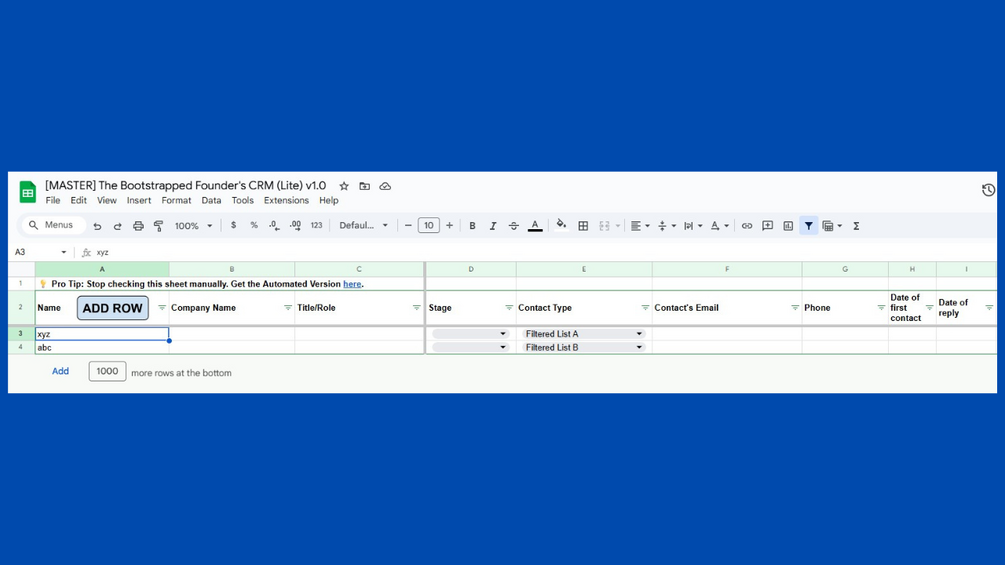Format as currency
Image resolution: width=1005 pixels, height=565 pixels.
click(x=233, y=225)
